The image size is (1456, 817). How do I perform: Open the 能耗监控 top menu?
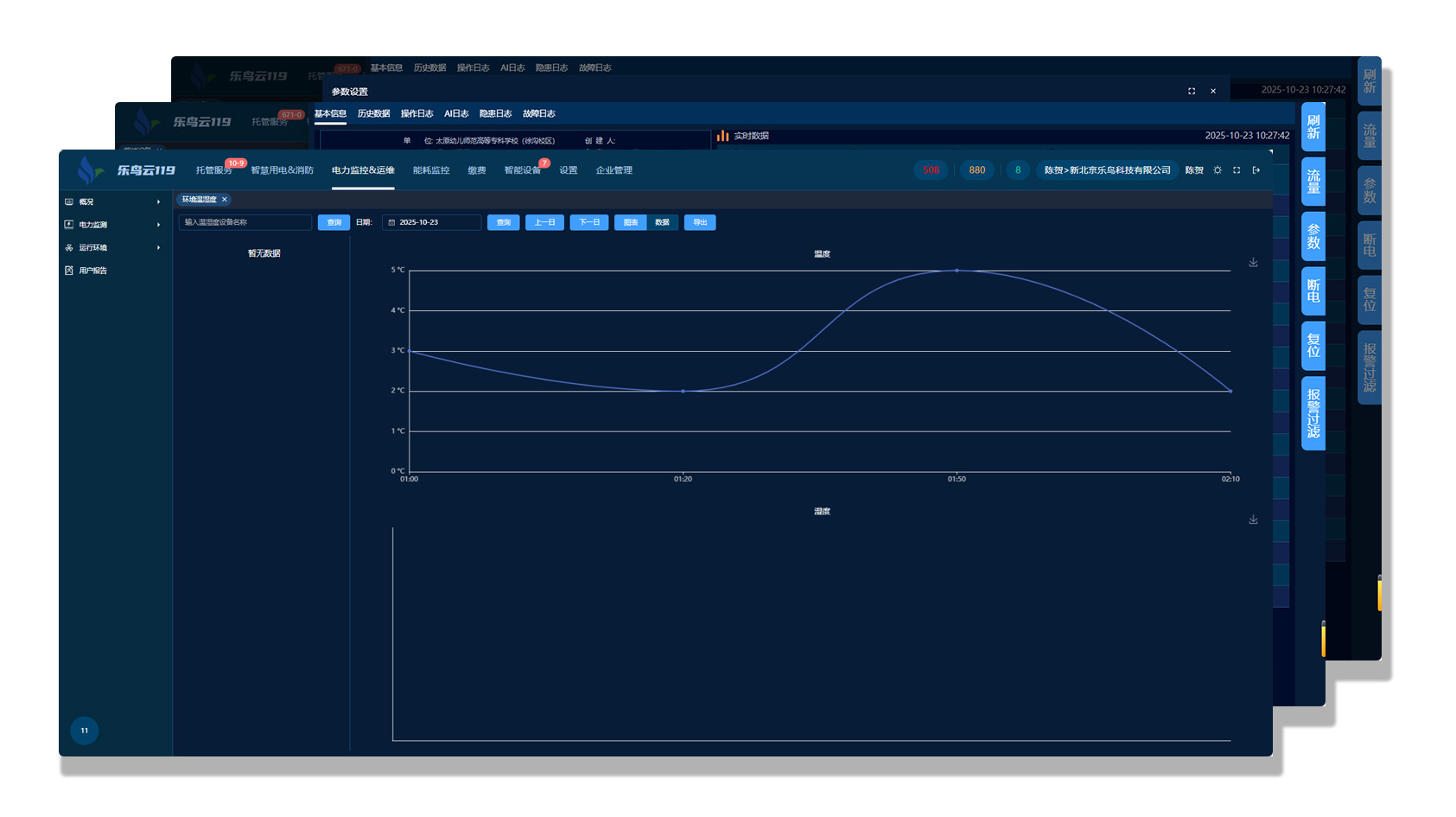(431, 170)
